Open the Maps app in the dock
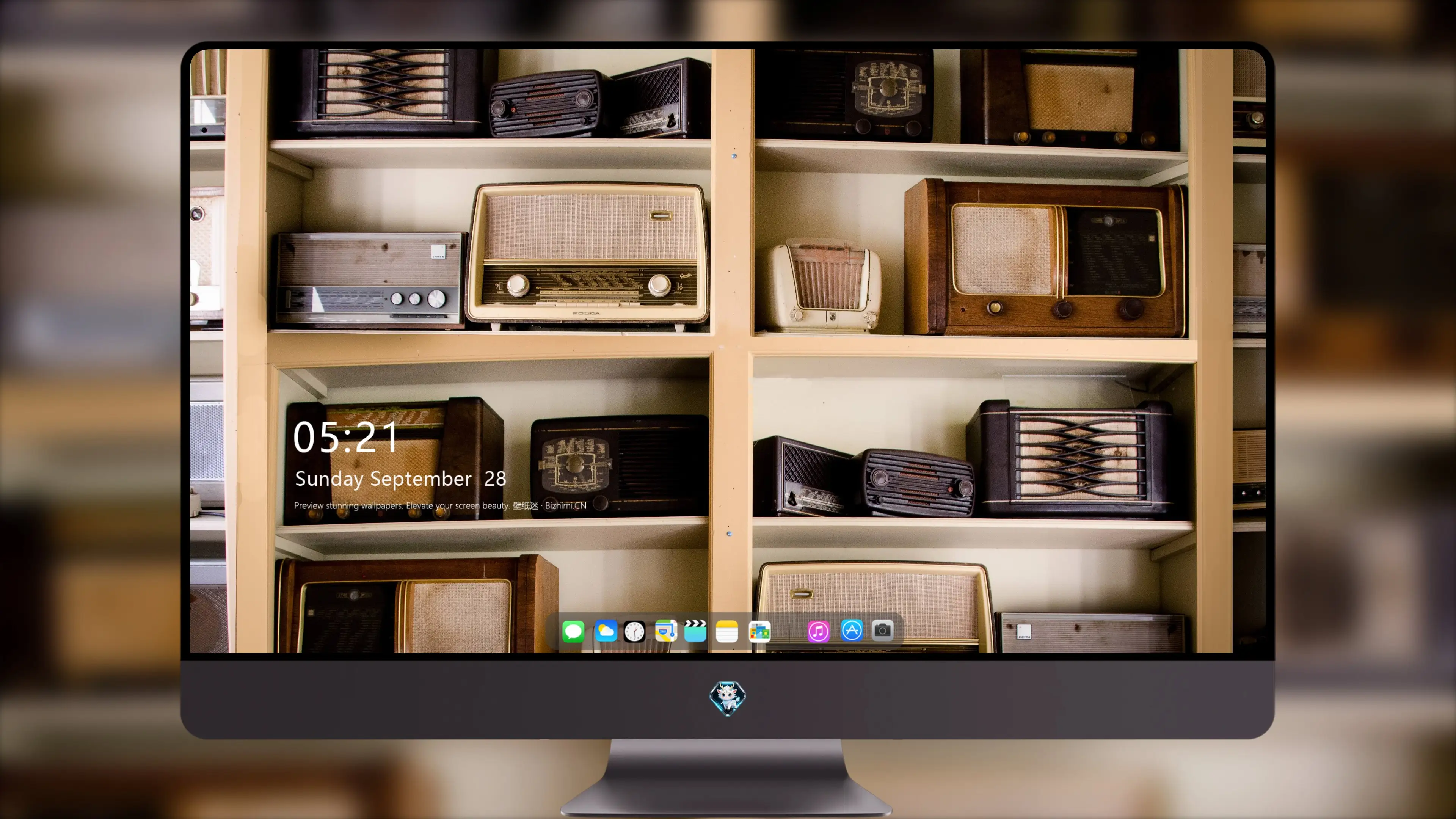1456x819 pixels. [x=666, y=631]
